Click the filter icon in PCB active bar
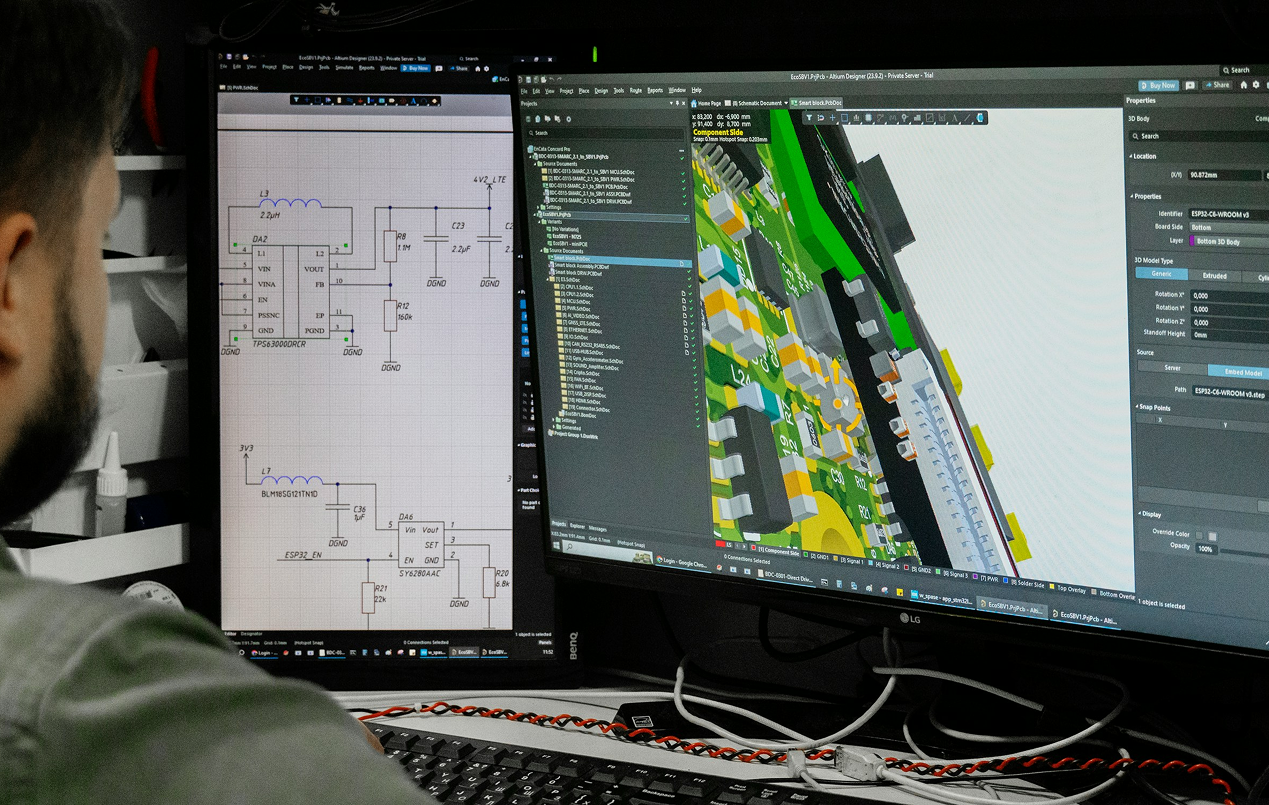 click(808, 118)
